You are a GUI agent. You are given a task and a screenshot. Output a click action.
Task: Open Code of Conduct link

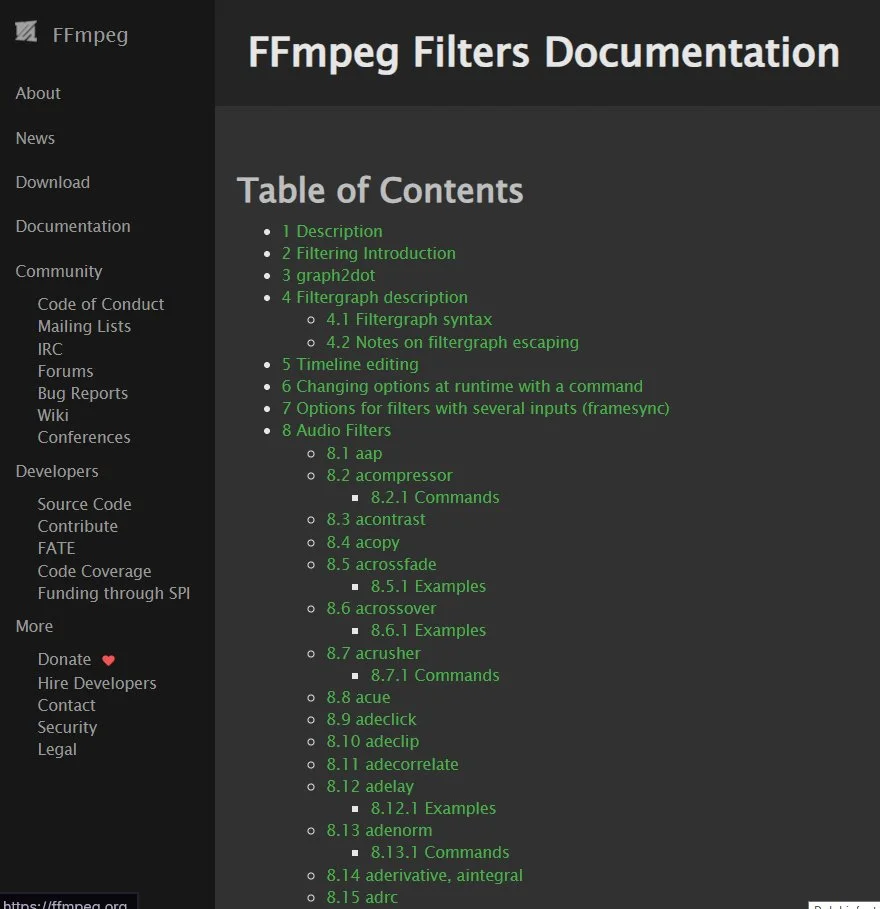pos(101,304)
